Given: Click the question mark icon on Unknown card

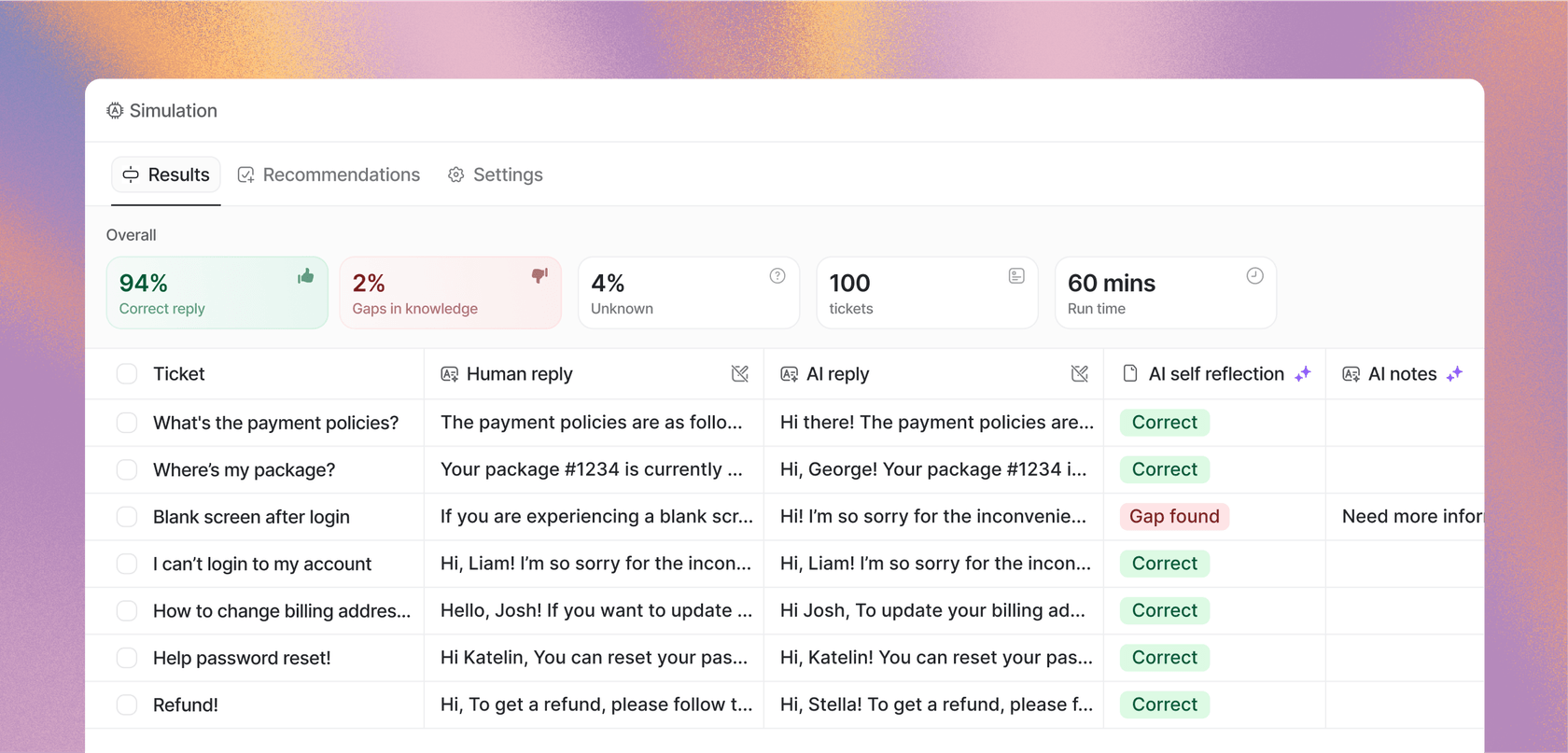Looking at the screenshot, I should click(x=777, y=276).
